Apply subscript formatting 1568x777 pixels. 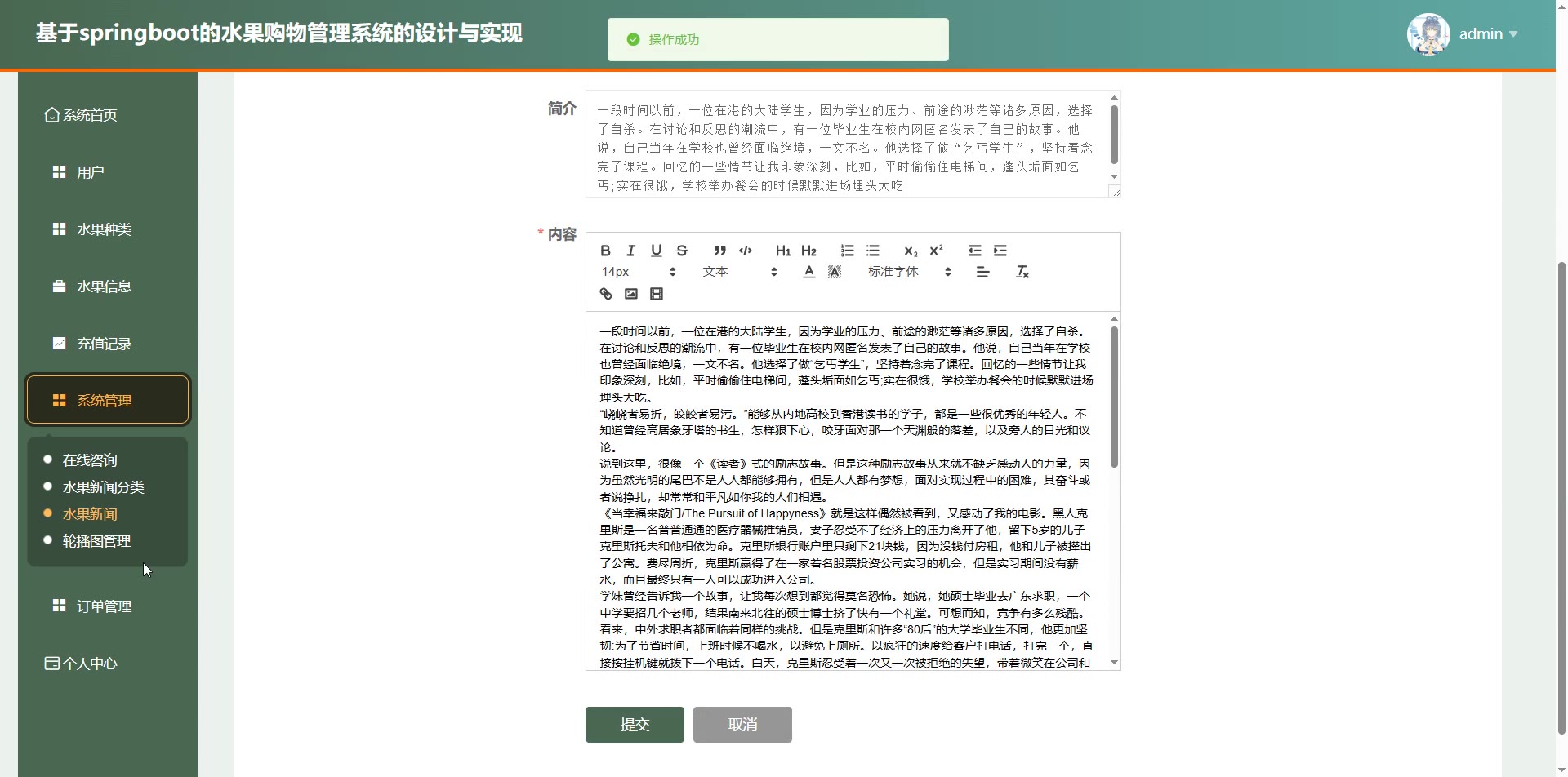click(x=911, y=251)
